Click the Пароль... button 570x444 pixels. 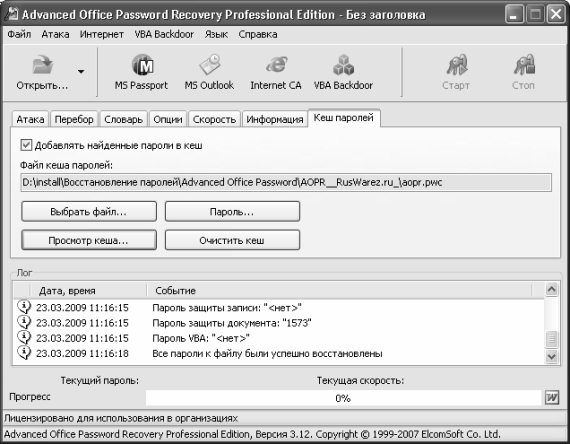point(232,212)
